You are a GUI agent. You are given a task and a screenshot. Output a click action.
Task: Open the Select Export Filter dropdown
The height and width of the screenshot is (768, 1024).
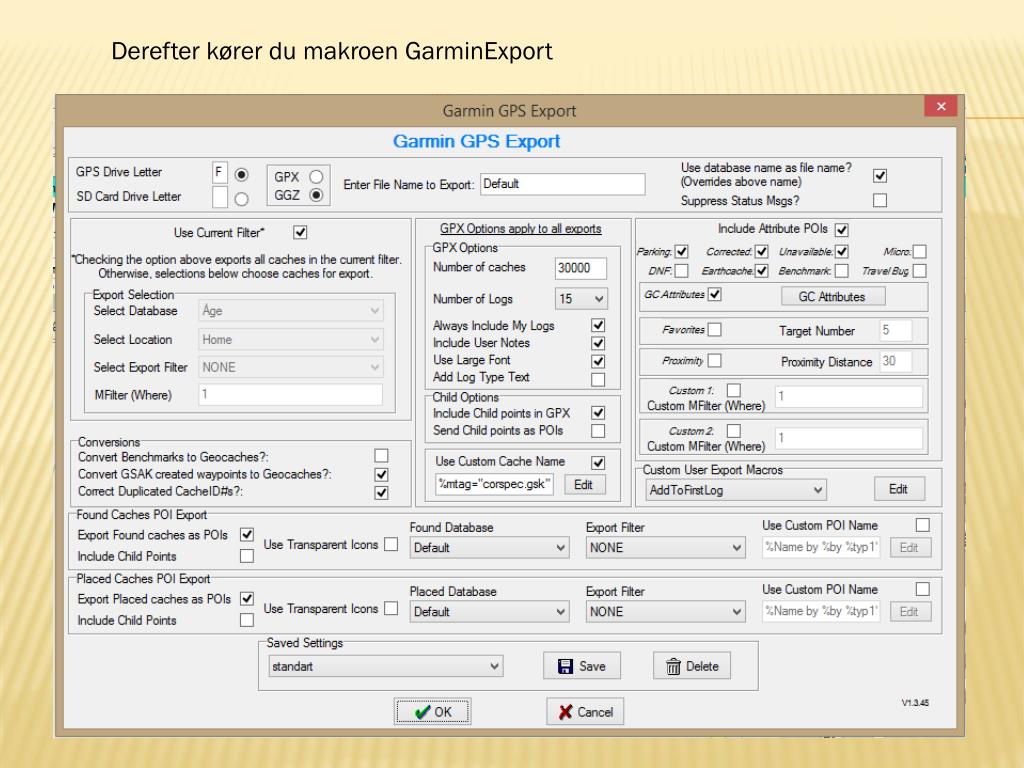(x=291, y=367)
